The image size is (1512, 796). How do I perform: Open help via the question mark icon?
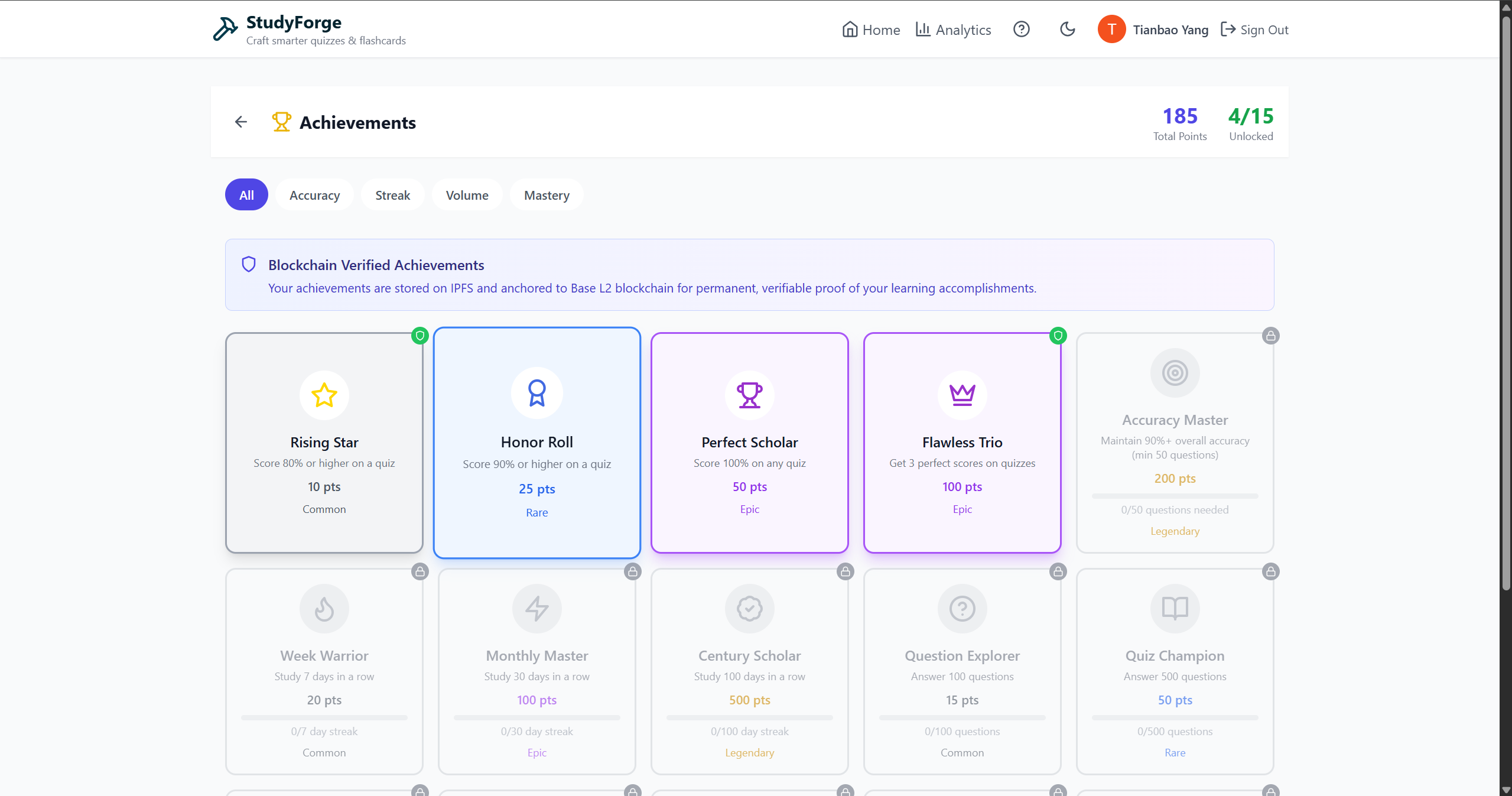point(1021,30)
